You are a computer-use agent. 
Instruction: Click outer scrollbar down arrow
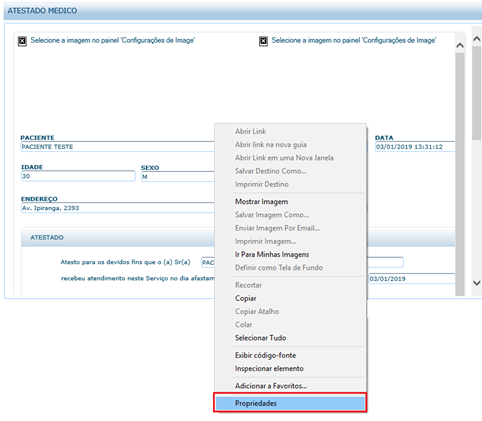477,283
